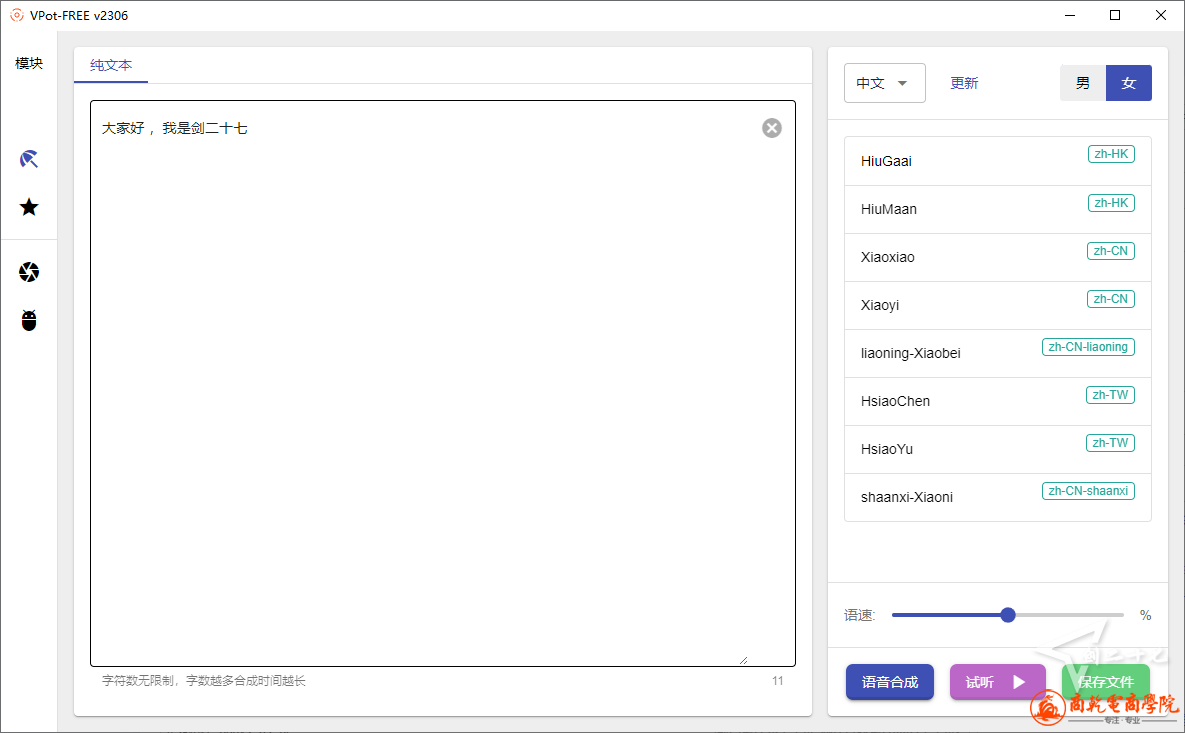Click the 保存文件 save file button
Screen dimensions: 1185x733
[1105, 682]
